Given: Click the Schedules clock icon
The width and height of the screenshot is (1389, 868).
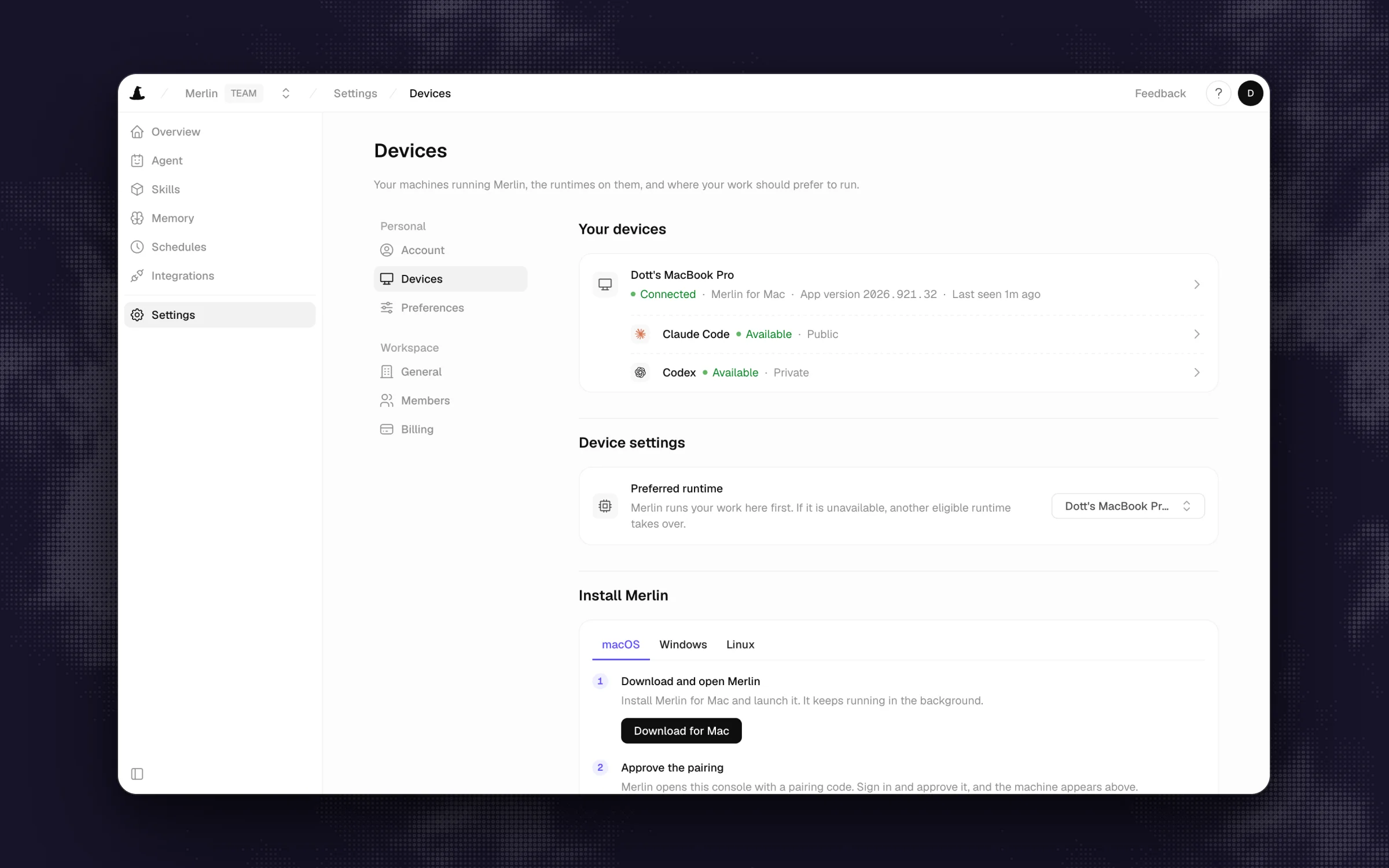Looking at the screenshot, I should click(x=137, y=247).
